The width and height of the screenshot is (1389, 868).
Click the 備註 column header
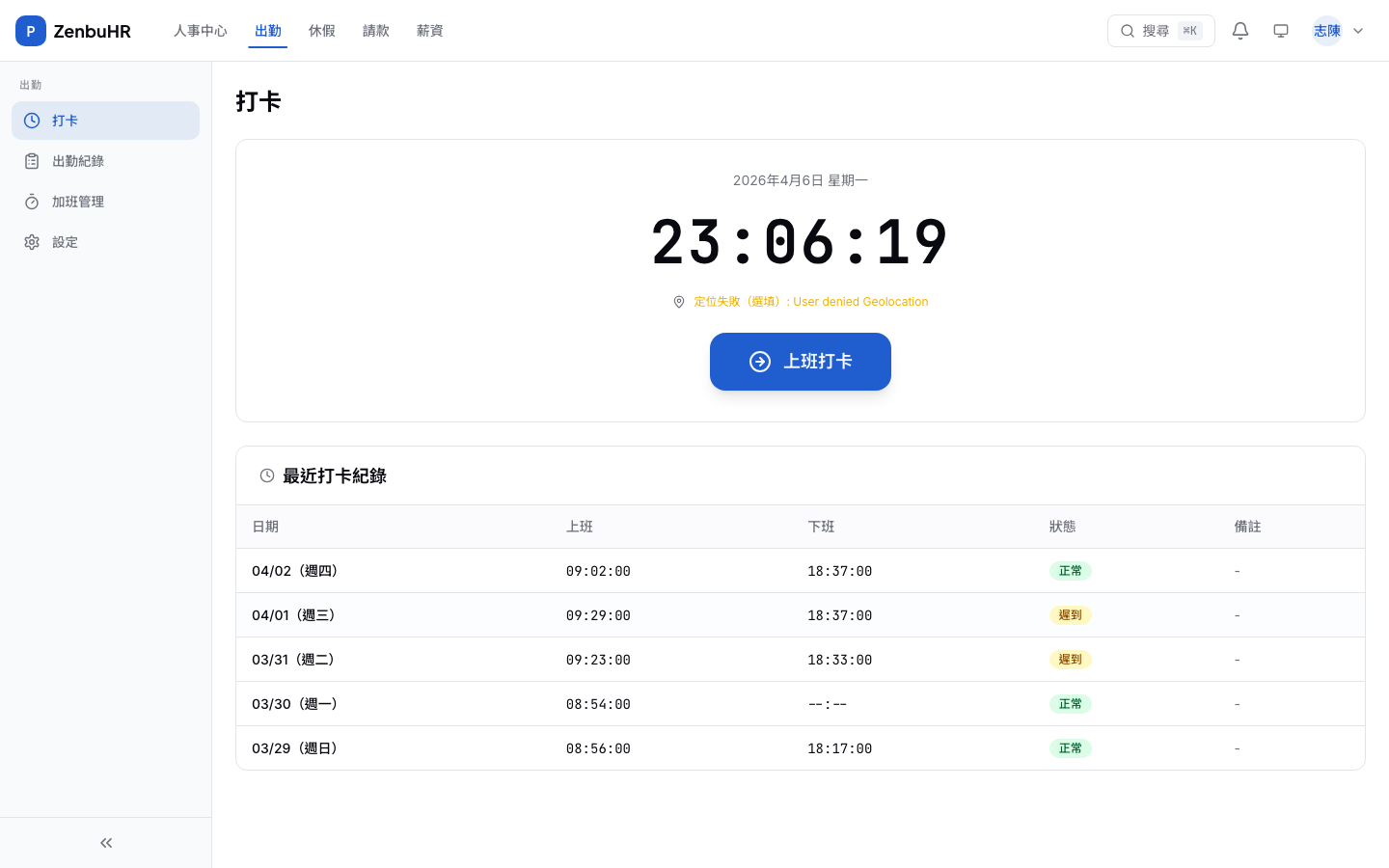coord(1248,527)
